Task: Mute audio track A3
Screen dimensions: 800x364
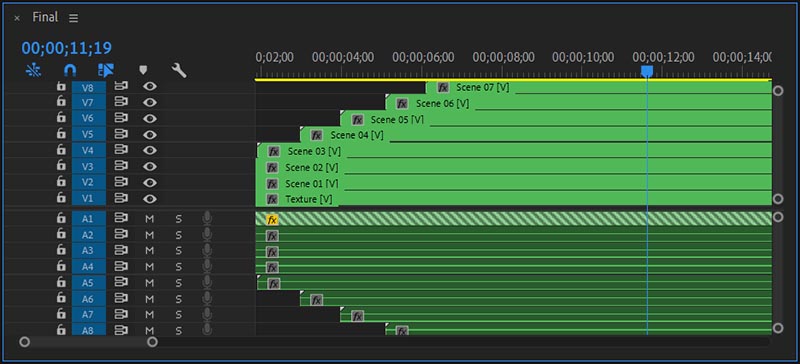Action: pos(149,251)
